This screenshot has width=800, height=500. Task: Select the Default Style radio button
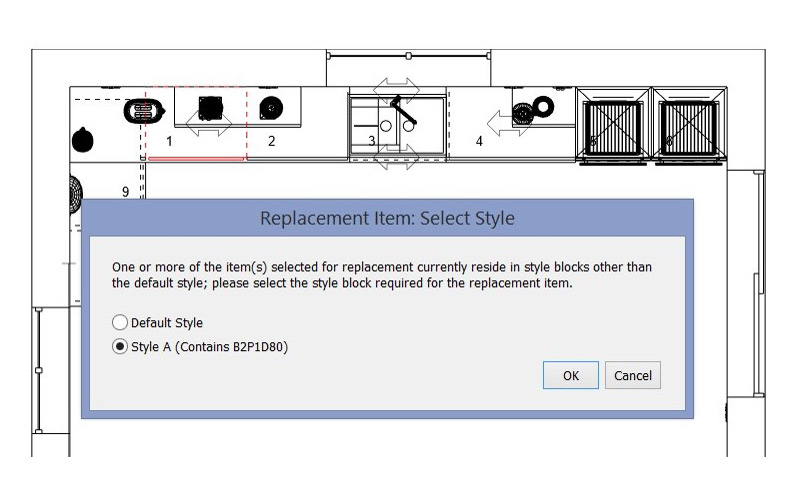(x=119, y=322)
